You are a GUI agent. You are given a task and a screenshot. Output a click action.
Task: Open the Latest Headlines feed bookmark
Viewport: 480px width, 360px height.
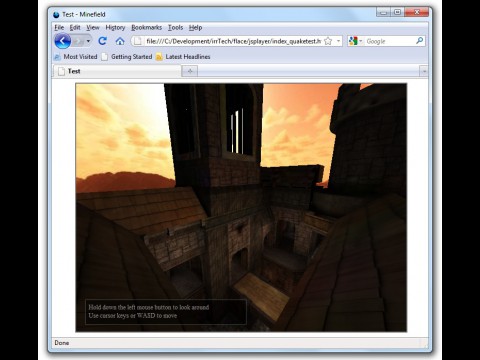pos(183,57)
